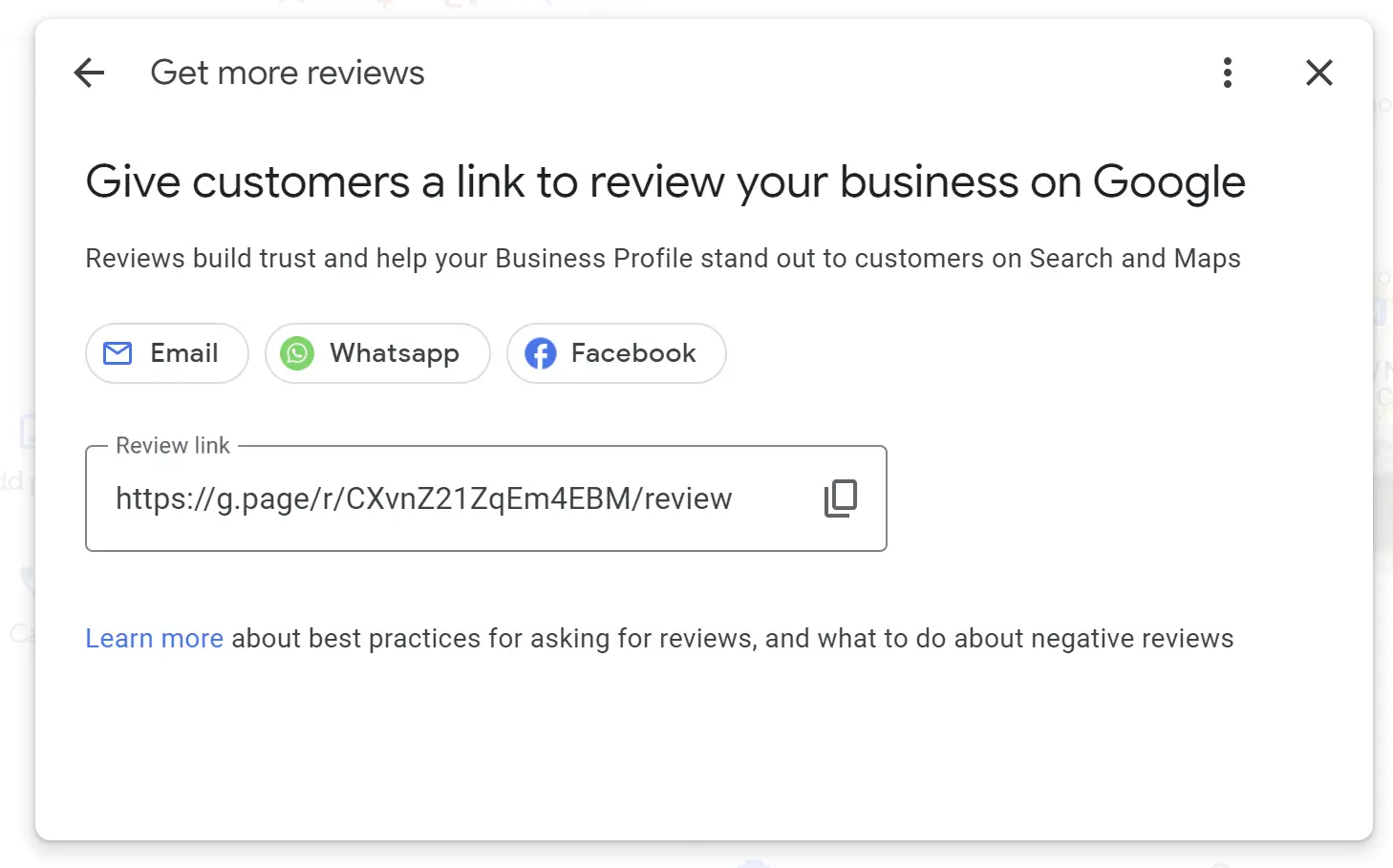Click the Review link field label
This screenshot has width=1393, height=868.
tap(172, 445)
